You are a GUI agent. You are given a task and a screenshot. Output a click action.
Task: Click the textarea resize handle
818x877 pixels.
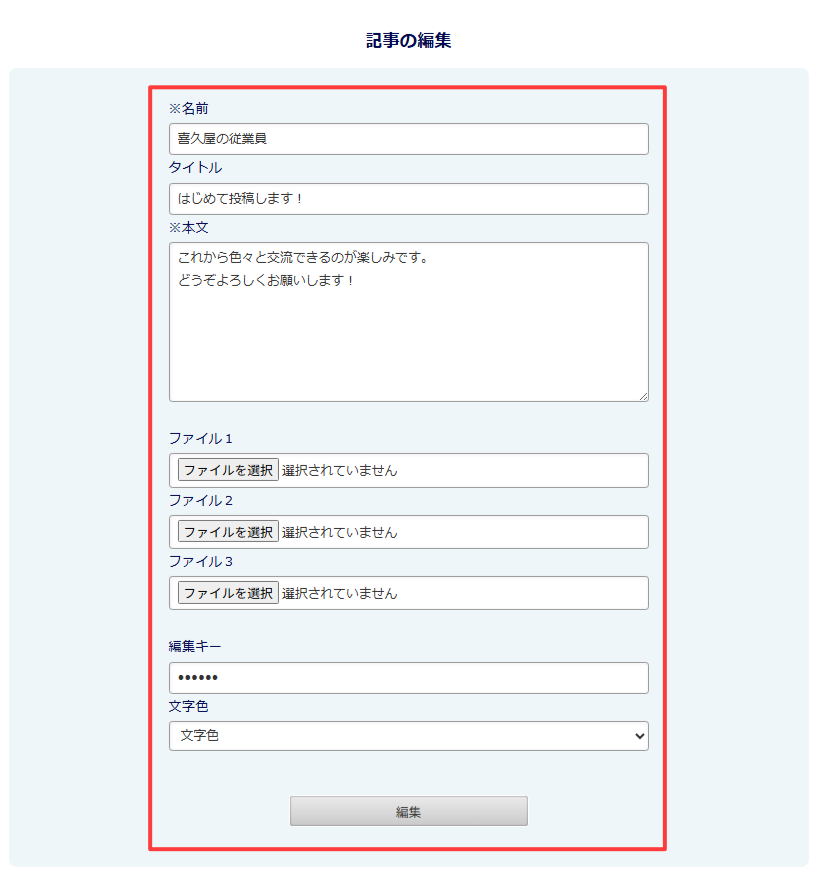pos(642,396)
